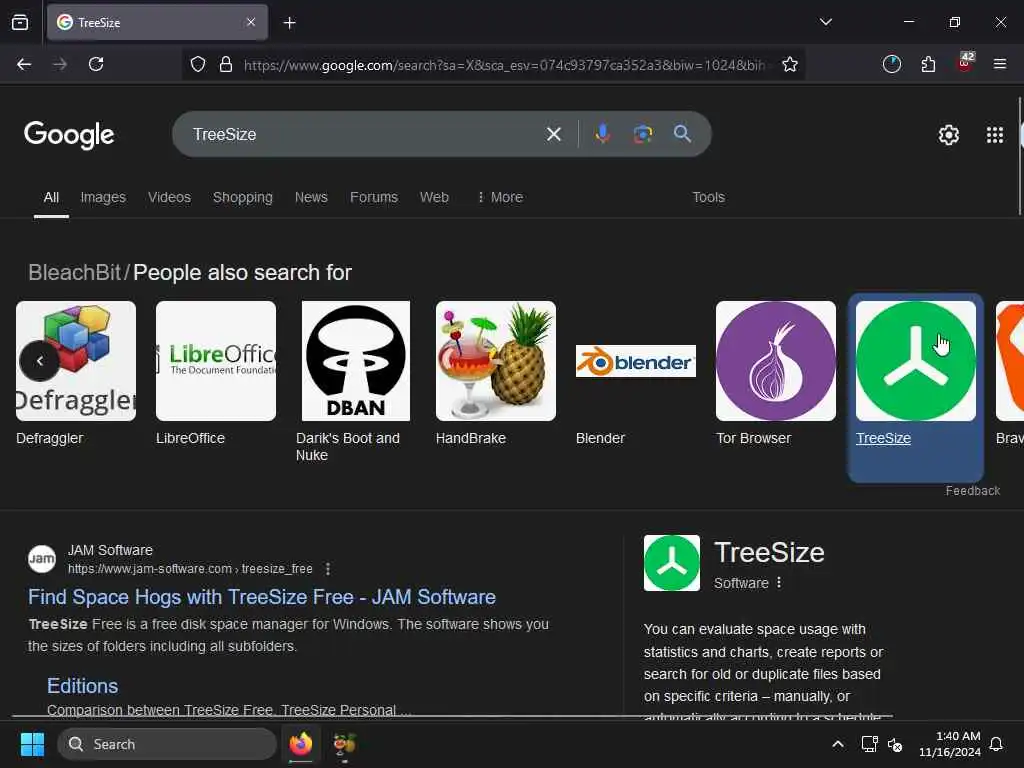Click the Darik's Boot and Nuke label
1024x768 pixels.
coord(347,447)
